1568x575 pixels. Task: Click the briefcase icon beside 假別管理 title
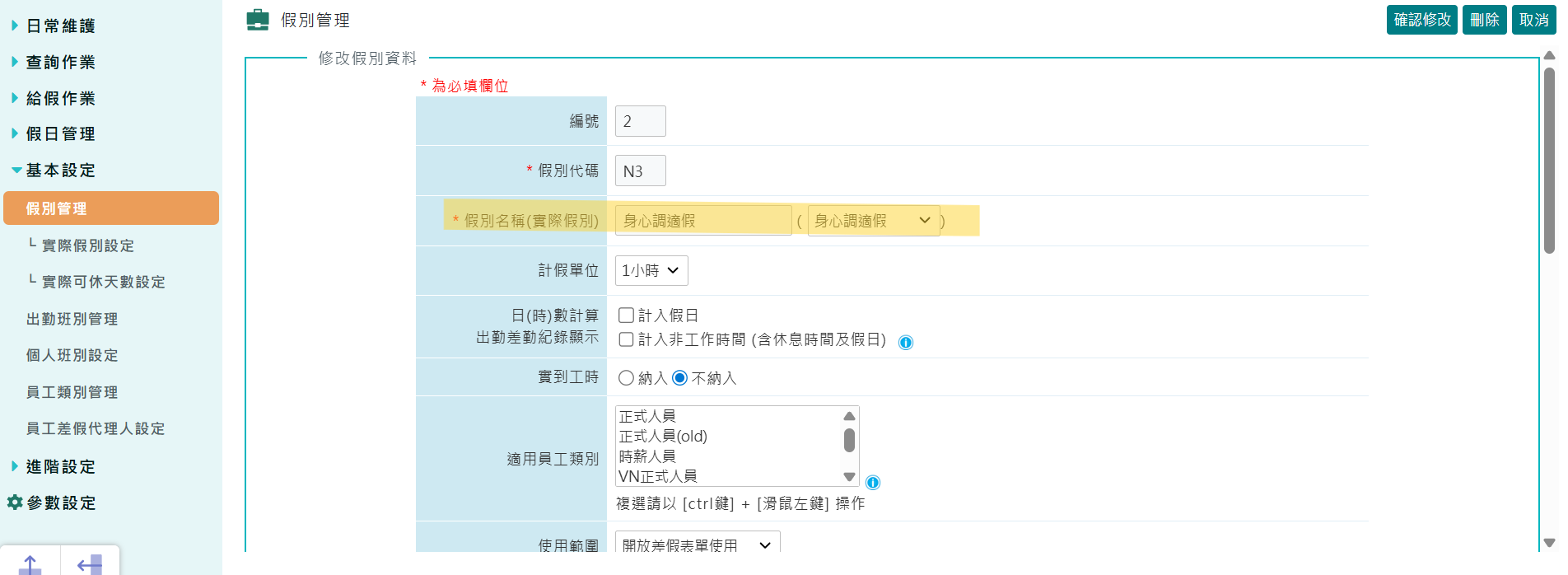(258, 20)
